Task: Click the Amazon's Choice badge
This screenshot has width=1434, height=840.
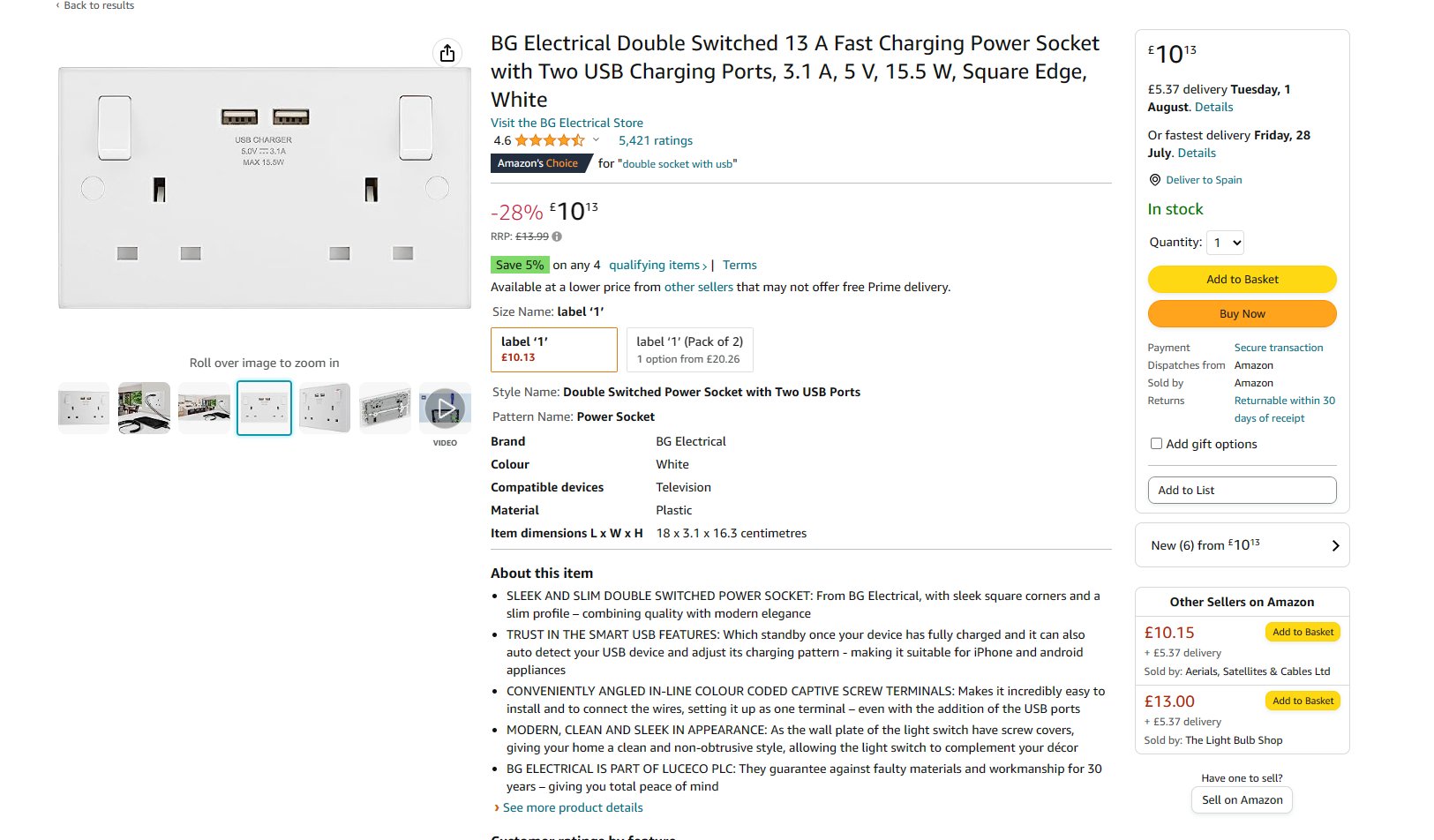Action: (x=537, y=163)
